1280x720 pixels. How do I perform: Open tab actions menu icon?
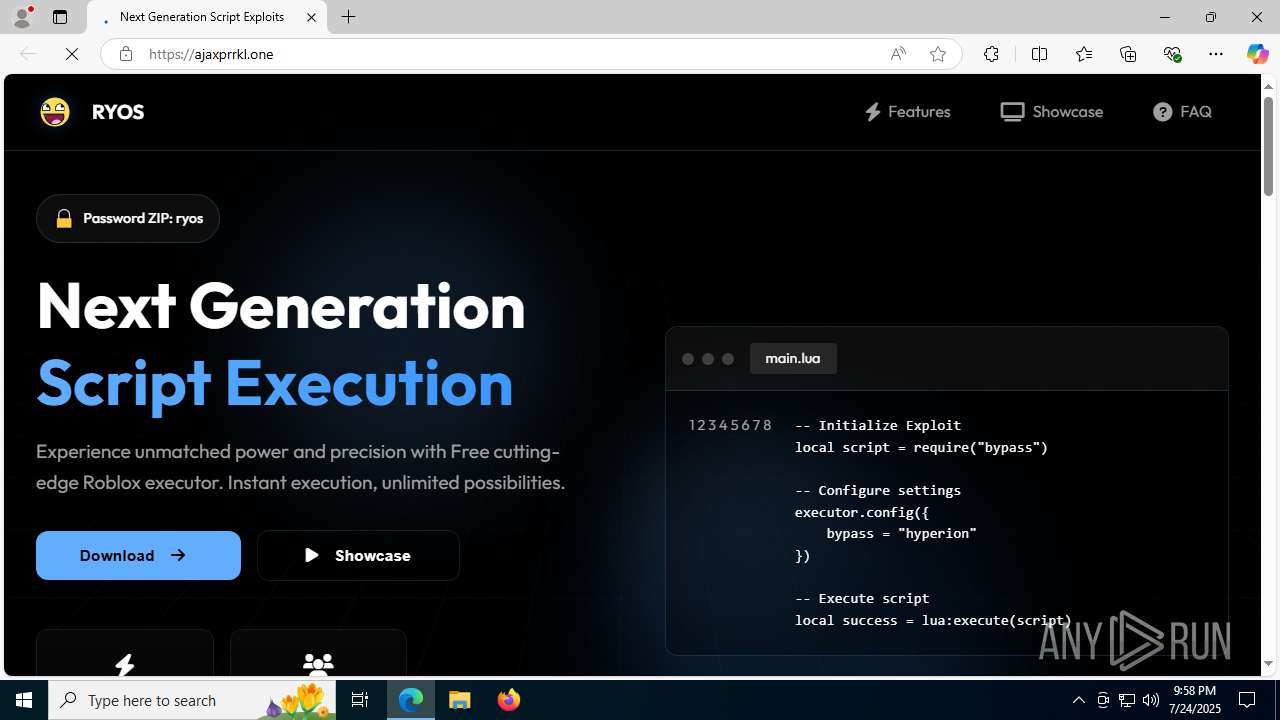[x=60, y=17]
